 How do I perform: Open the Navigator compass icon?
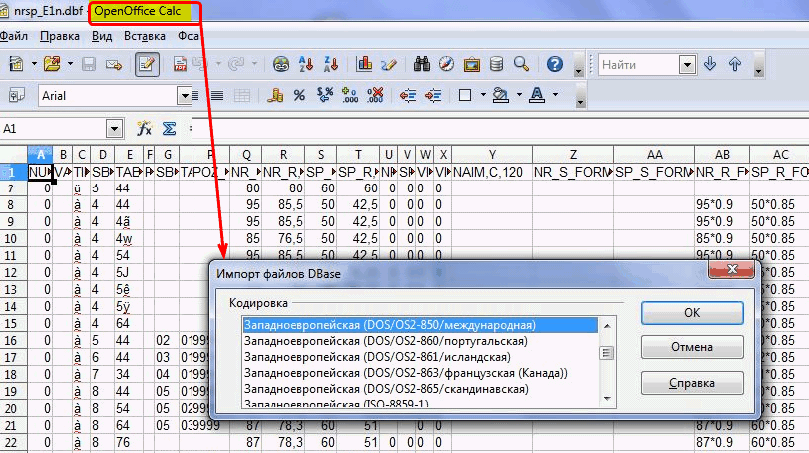pos(446,65)
